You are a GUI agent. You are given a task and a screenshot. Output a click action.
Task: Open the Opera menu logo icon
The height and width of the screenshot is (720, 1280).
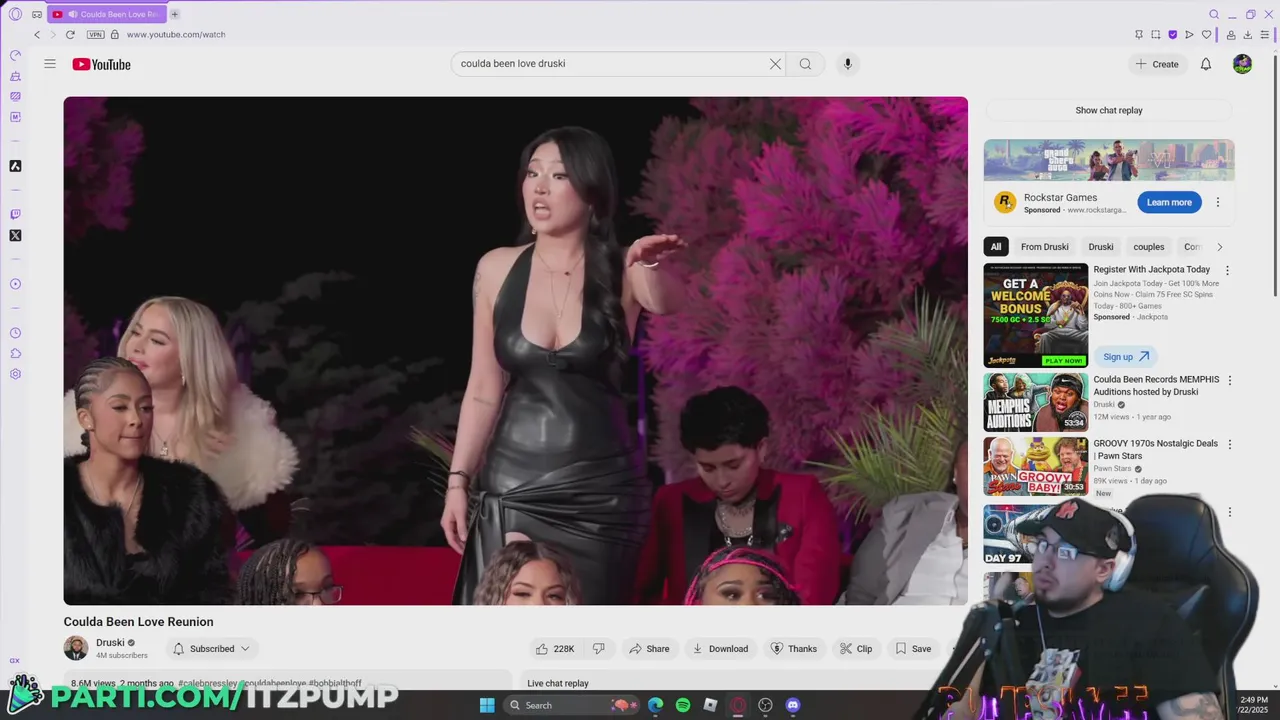coord(15,14)
